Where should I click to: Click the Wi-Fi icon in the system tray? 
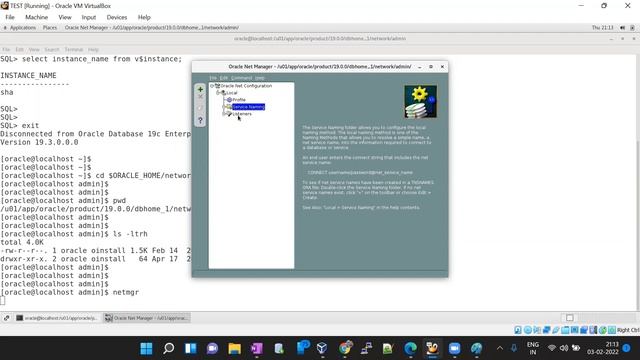pyautogui.click(x=552, y=348)
